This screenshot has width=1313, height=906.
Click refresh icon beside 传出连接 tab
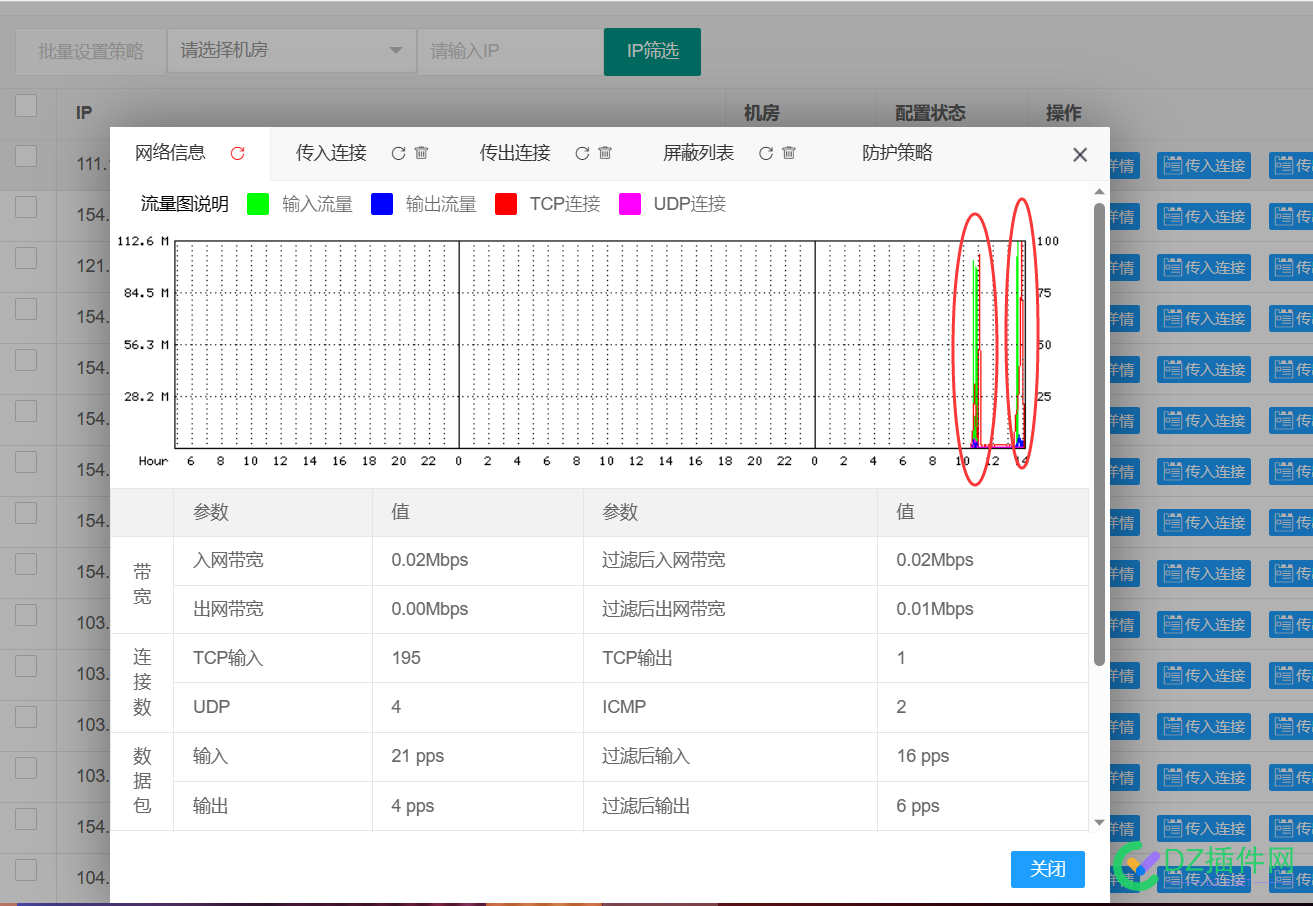[582, 153]
